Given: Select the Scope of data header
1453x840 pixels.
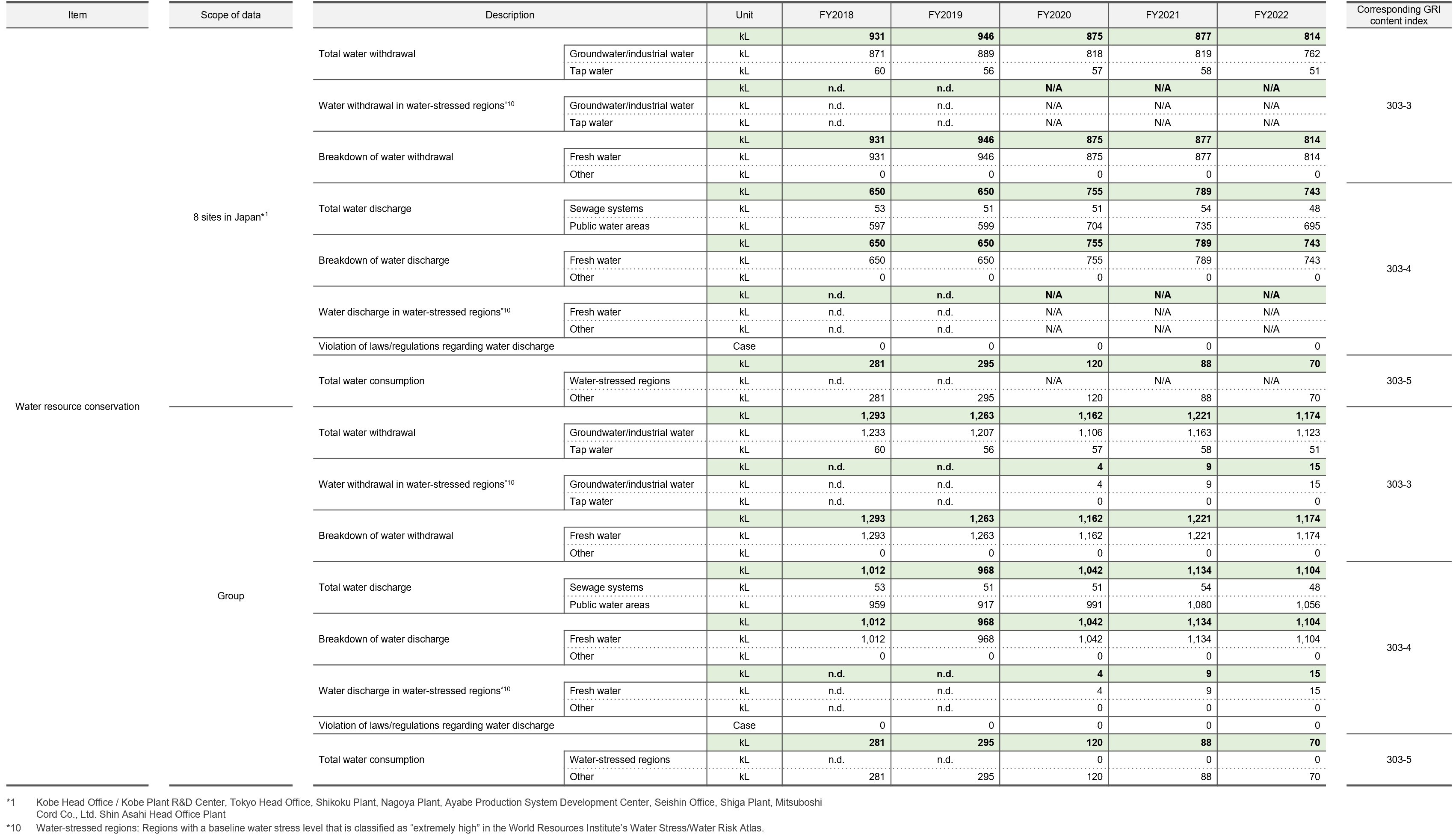Looking at the screenshot, I should (231, 15).
